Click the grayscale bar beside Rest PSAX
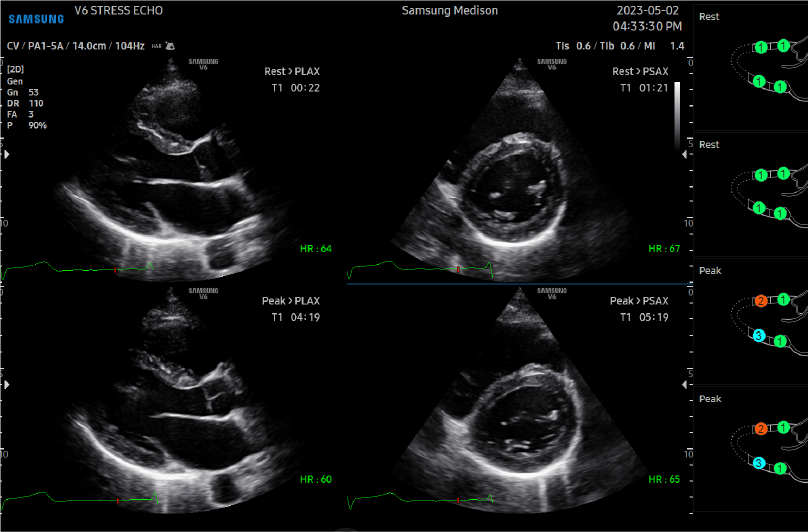The height and width of the screenshot is (532, 808). 677,115
